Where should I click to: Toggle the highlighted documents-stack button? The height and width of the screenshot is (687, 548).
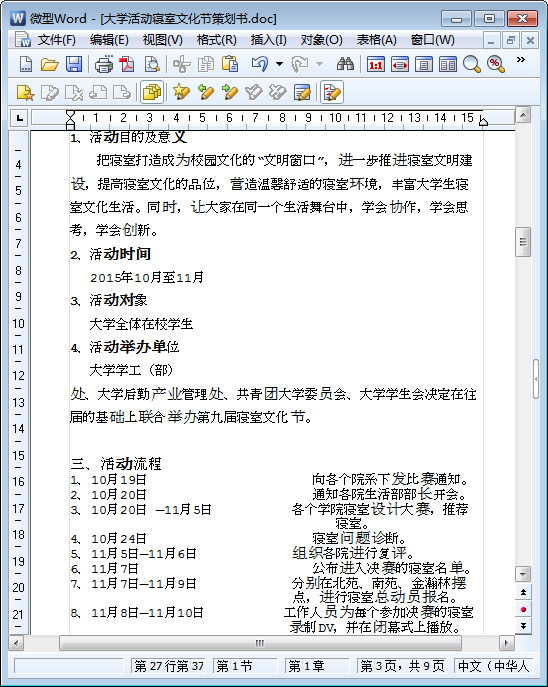152,92
